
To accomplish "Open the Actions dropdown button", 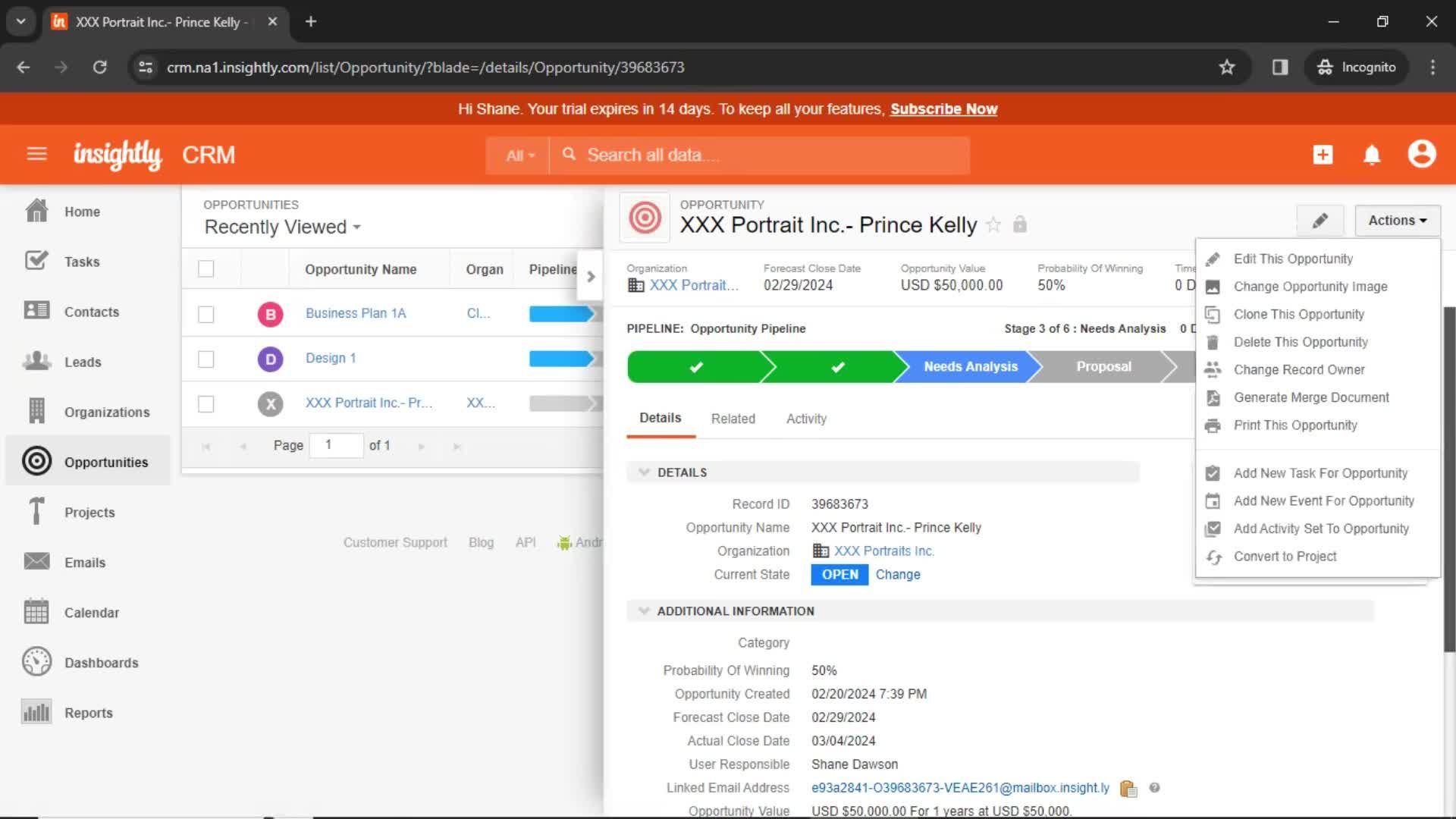I will pos(1398,221).
